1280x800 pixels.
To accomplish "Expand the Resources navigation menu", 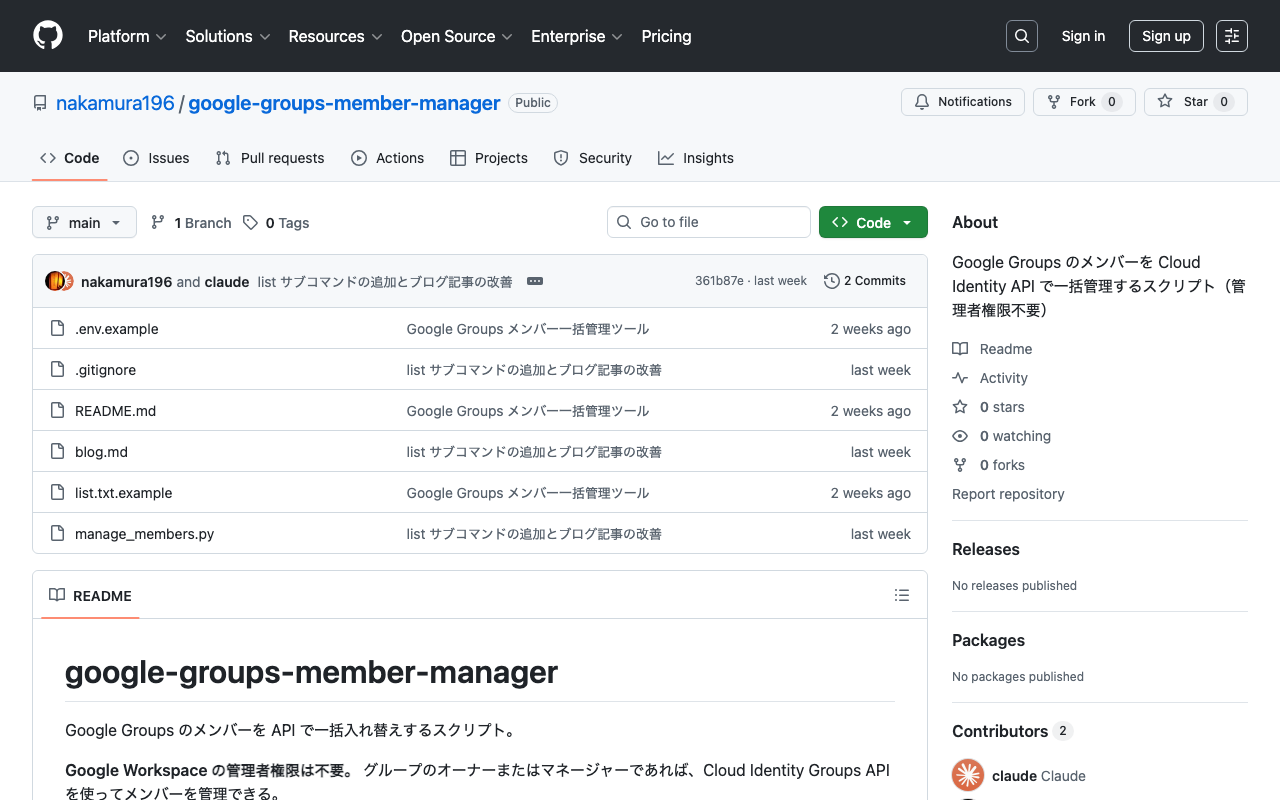I will 334,36.
